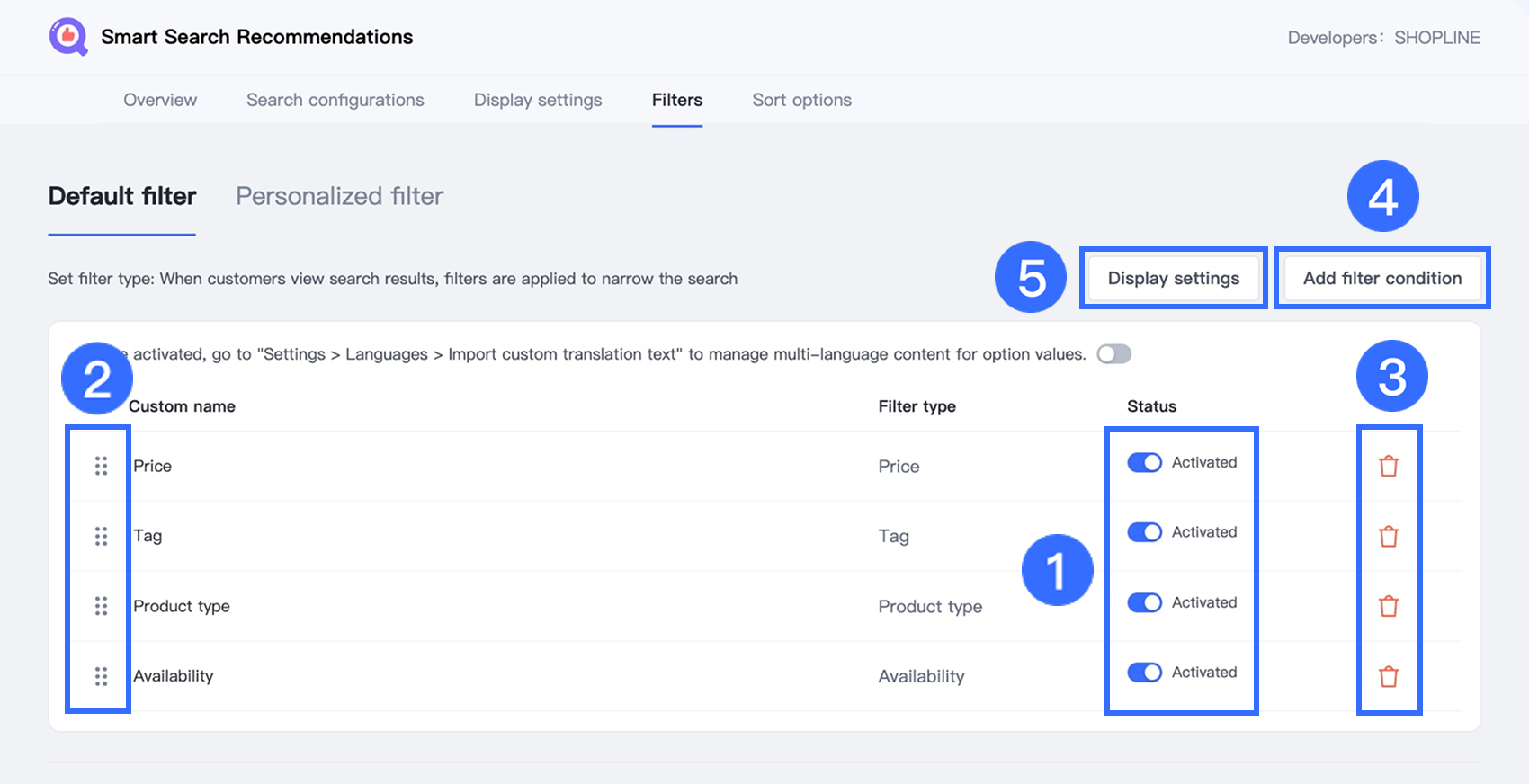Click trash icon for Product type filter

[1389, 606]
